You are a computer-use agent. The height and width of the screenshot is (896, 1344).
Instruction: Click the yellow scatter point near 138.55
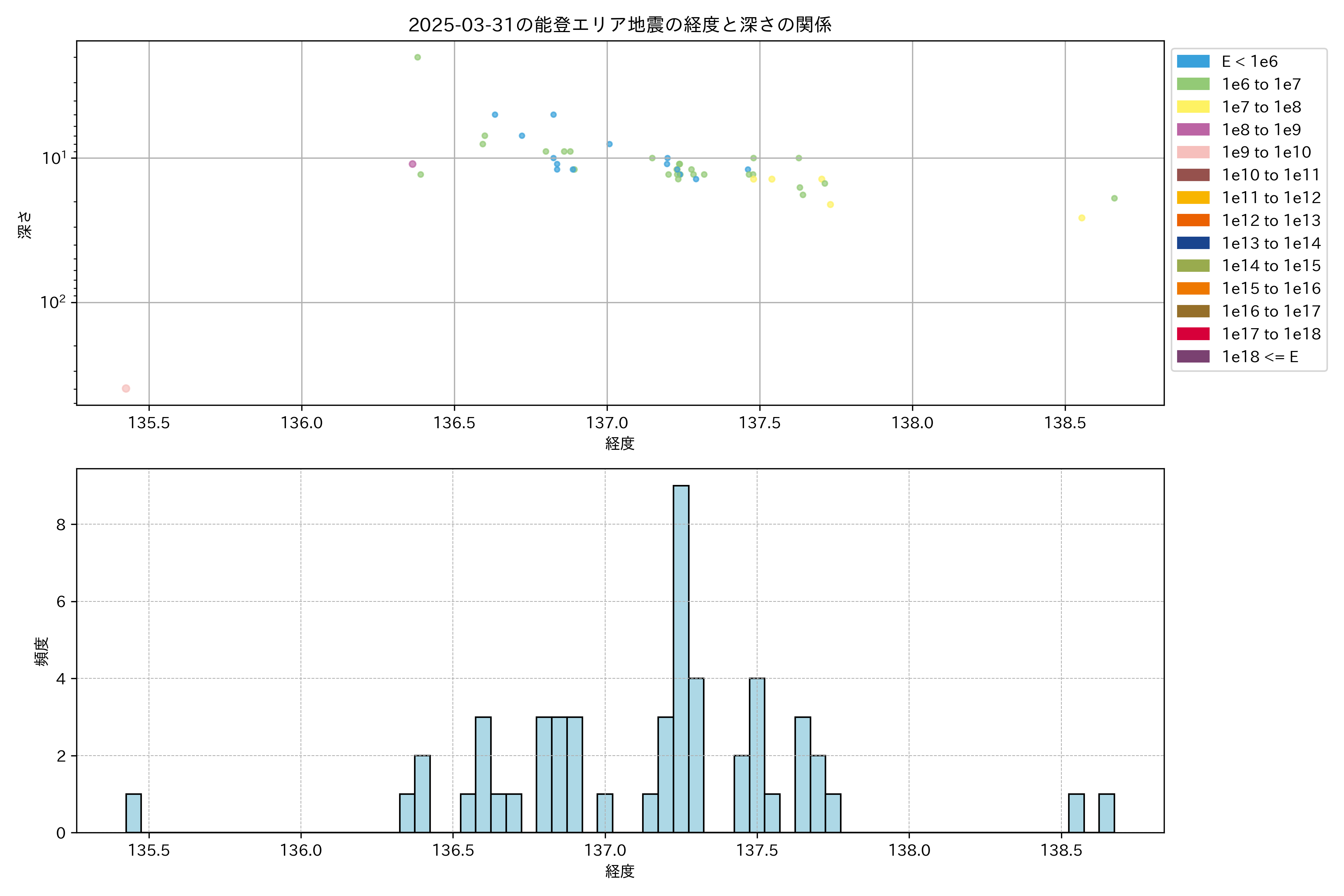click(x=1082, y=218)
